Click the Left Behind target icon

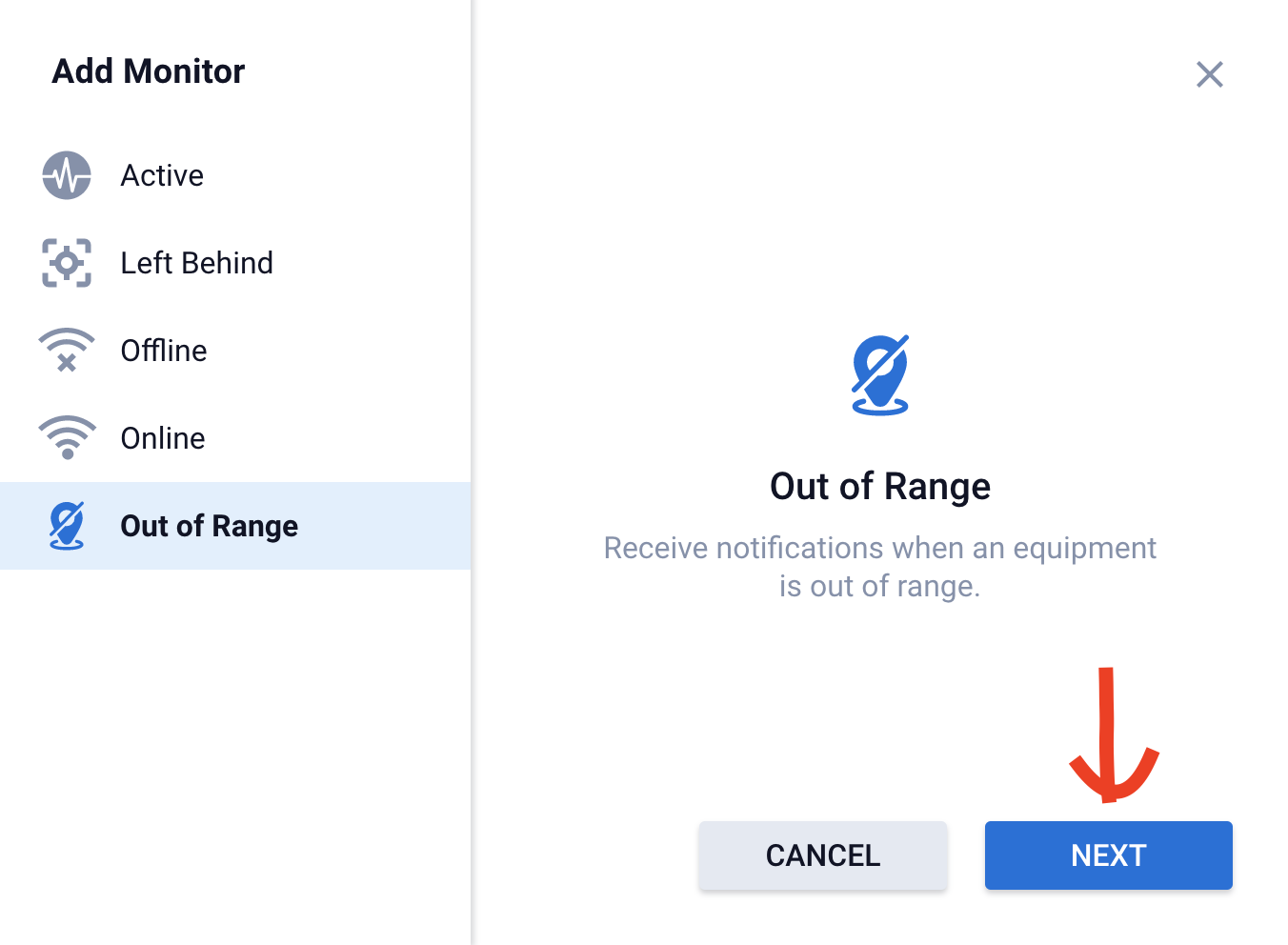(67, 263)
